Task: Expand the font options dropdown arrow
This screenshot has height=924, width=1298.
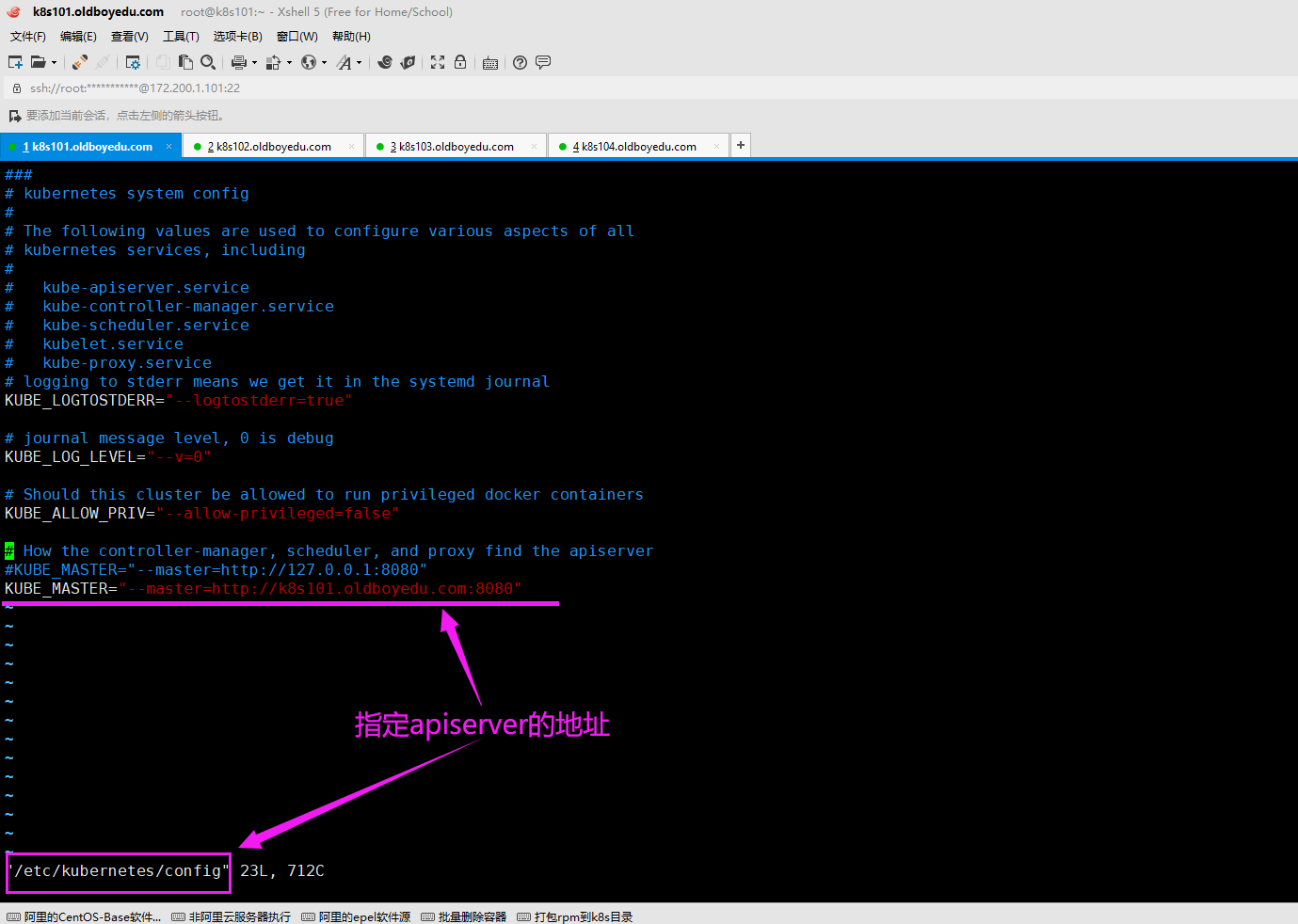Action: pyautogui.click(x=358, y=62)
